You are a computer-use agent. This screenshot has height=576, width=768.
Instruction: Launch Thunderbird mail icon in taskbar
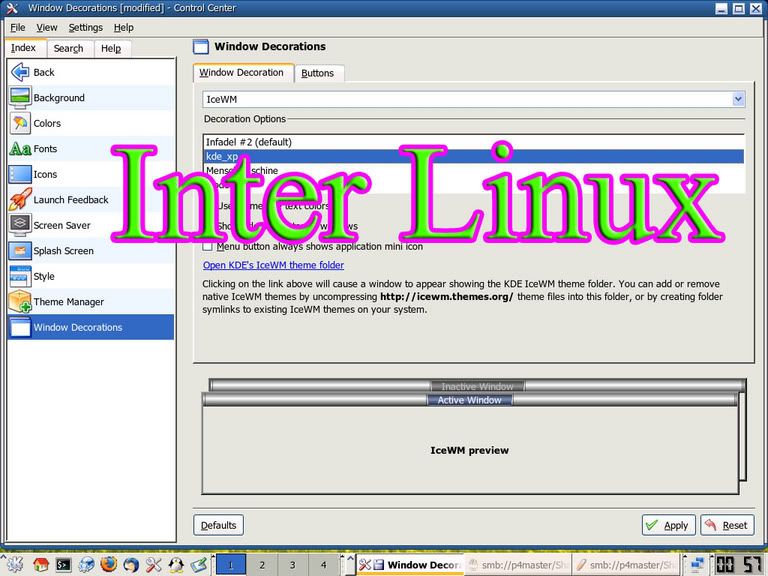131,565
